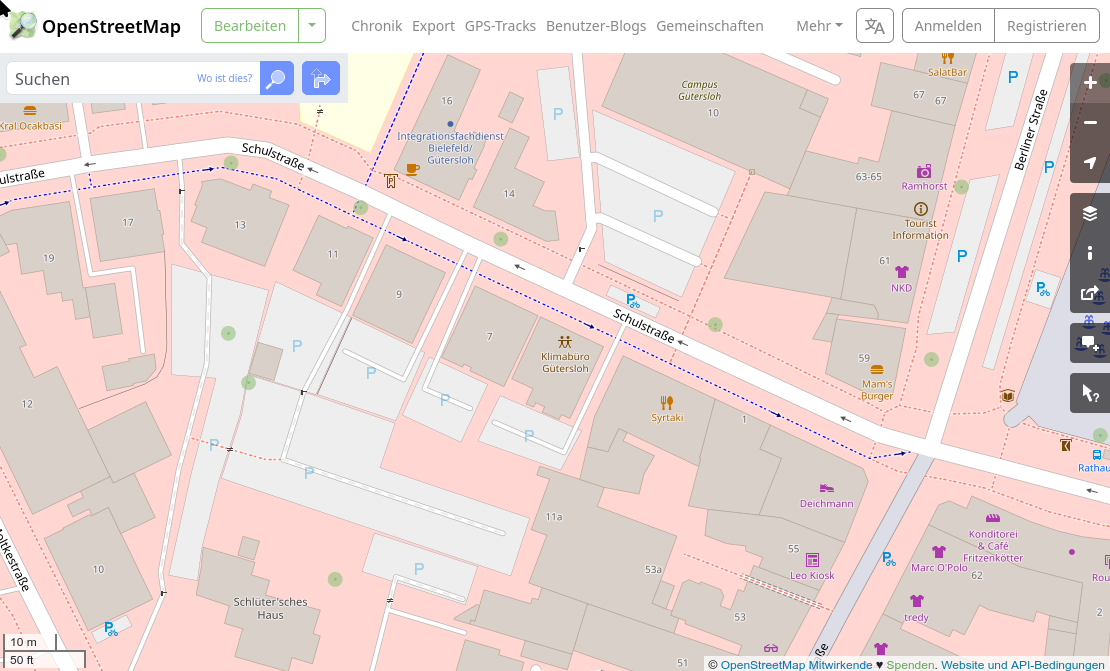Screen dimensions: 1110x671
Task: Open the Chronik menu item
Action: coord(376,26)
